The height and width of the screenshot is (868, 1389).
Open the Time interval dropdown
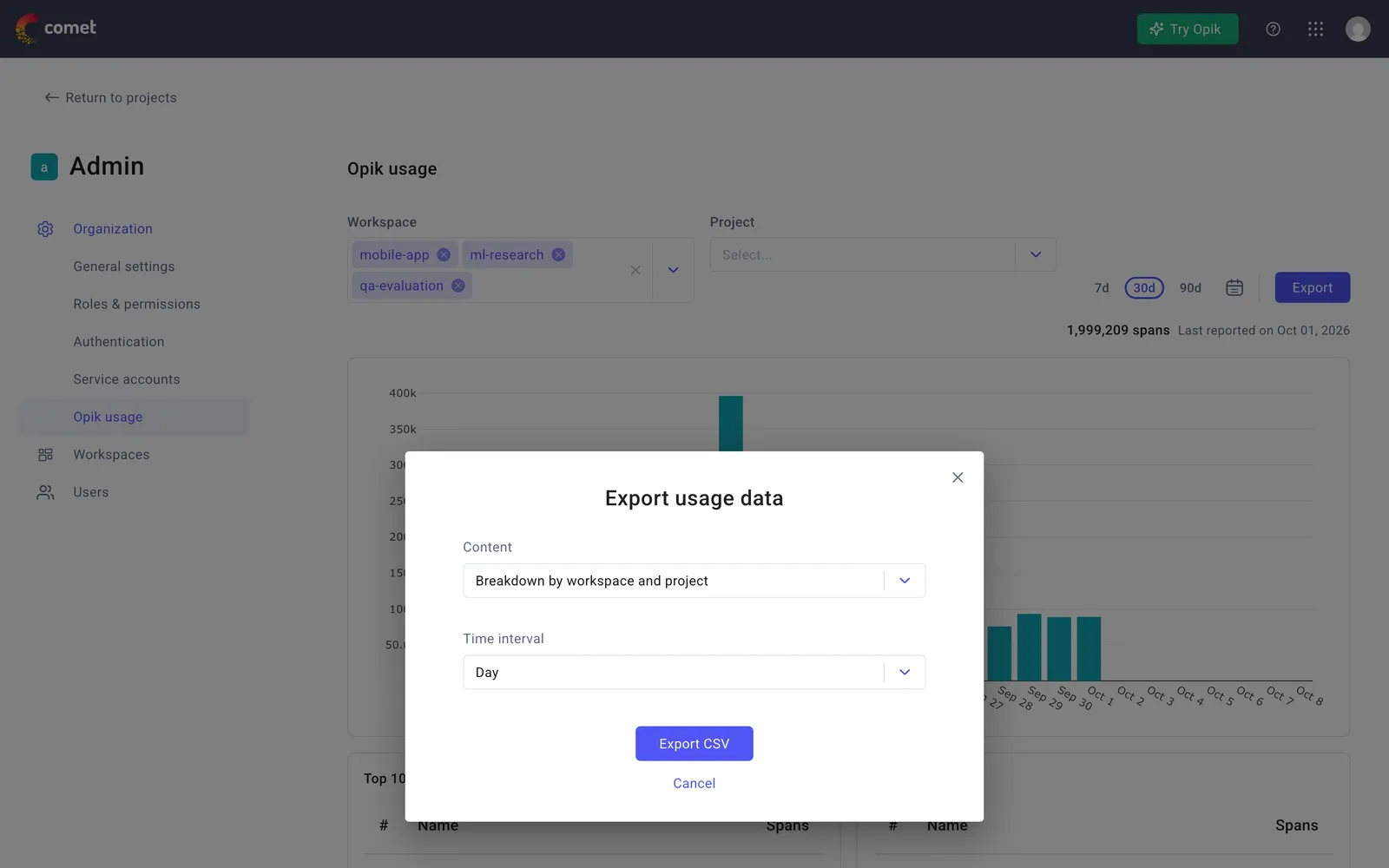point(694,672)
